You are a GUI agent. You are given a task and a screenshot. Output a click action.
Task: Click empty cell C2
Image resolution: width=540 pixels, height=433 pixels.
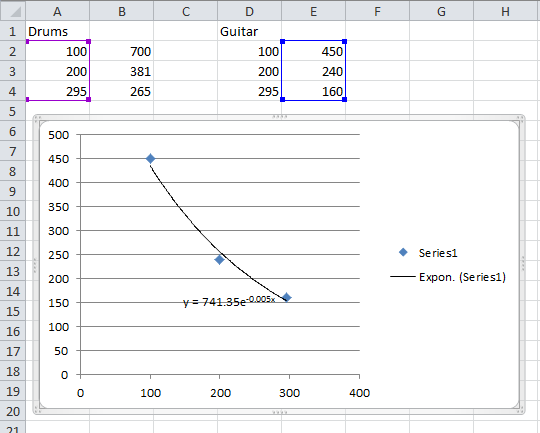pos(186,51)
